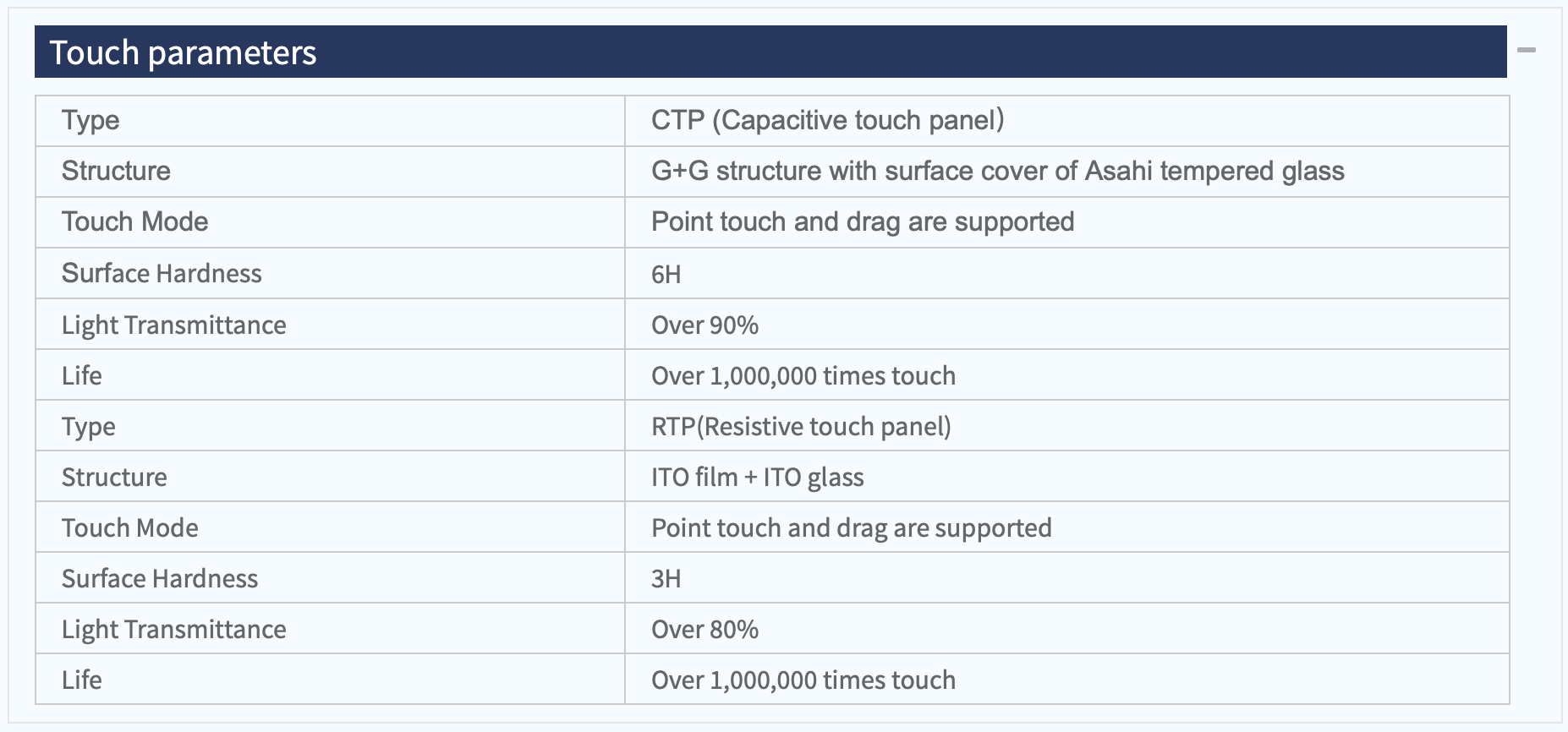Select the Point touch and drag text under RTP
This screenshot has width=1568, height=732.
(x=852, y=528)
